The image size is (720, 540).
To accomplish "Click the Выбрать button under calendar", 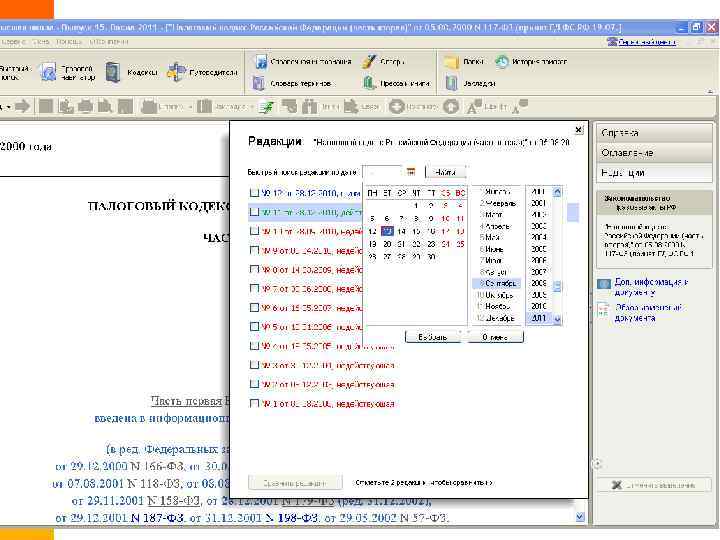I will pyautogui.click(x=433, y=337).
